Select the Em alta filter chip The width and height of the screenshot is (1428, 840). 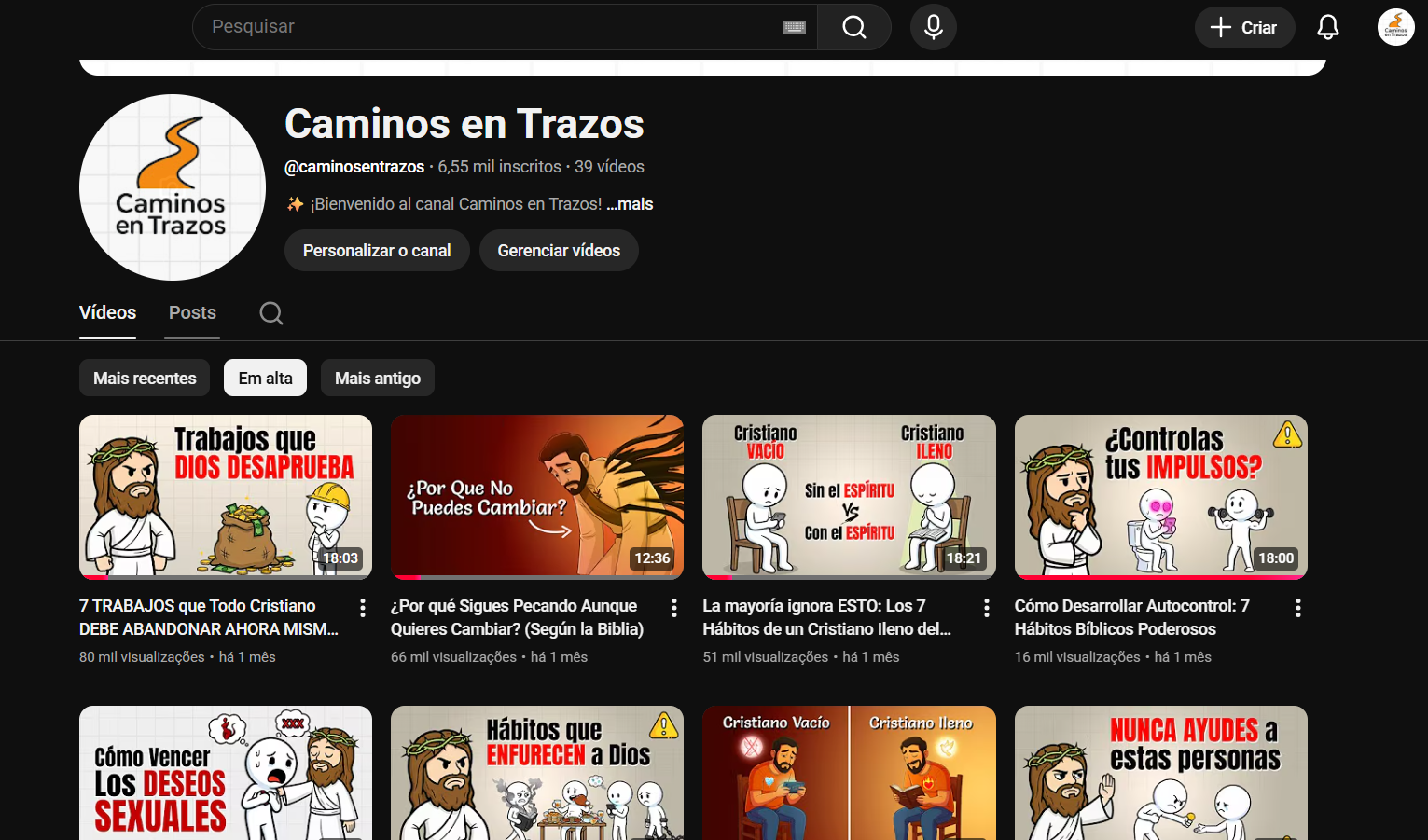[265, 378]
